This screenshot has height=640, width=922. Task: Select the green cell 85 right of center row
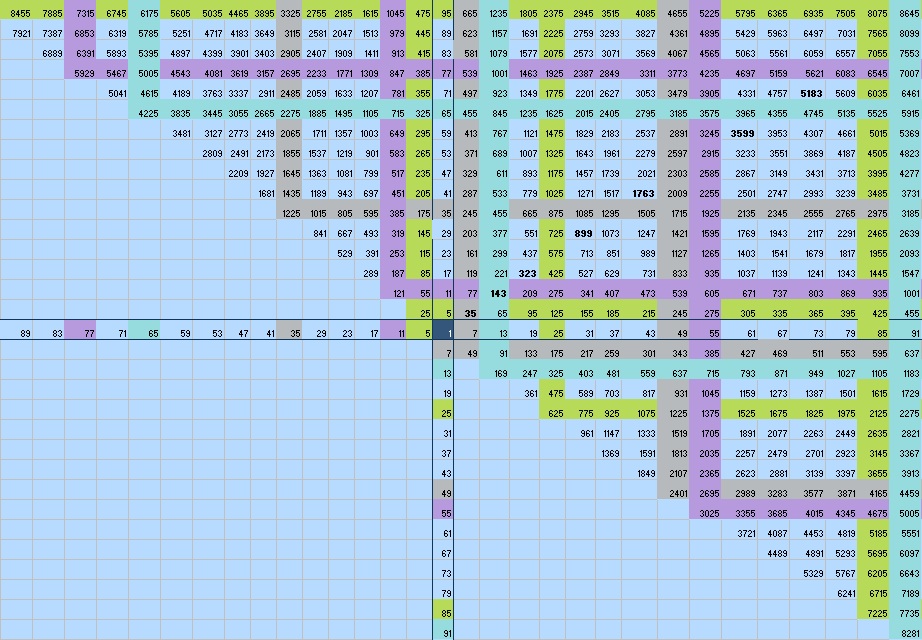[x=884, y=331]
